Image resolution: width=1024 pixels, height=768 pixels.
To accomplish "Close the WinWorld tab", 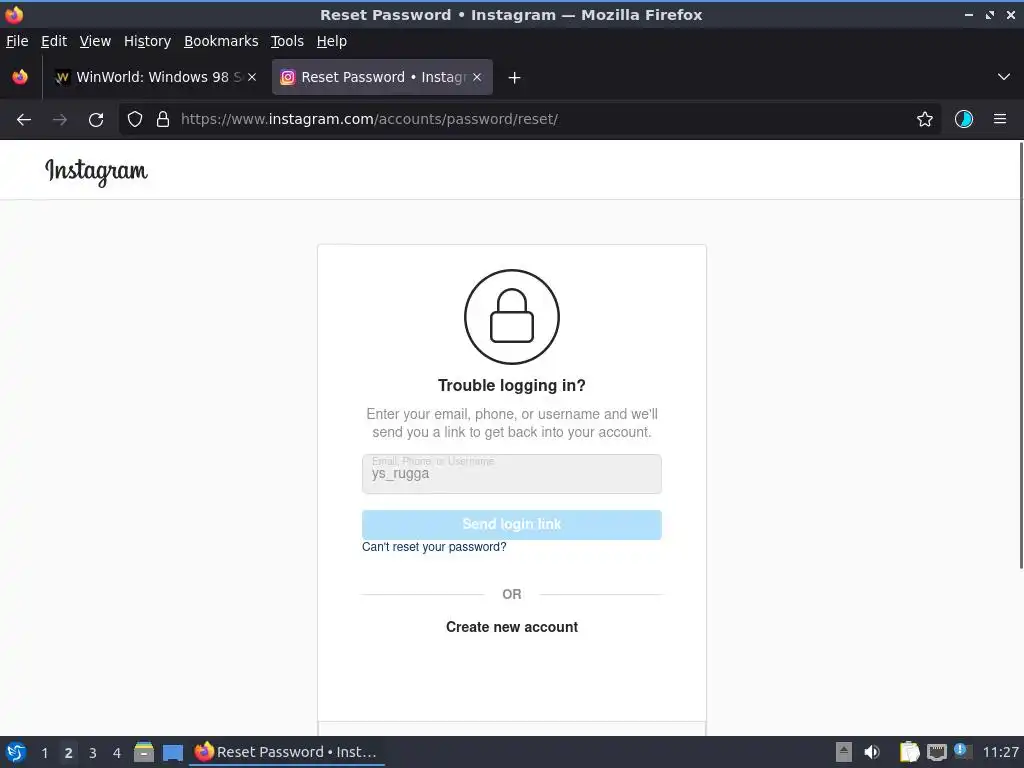I will [252, 77].
